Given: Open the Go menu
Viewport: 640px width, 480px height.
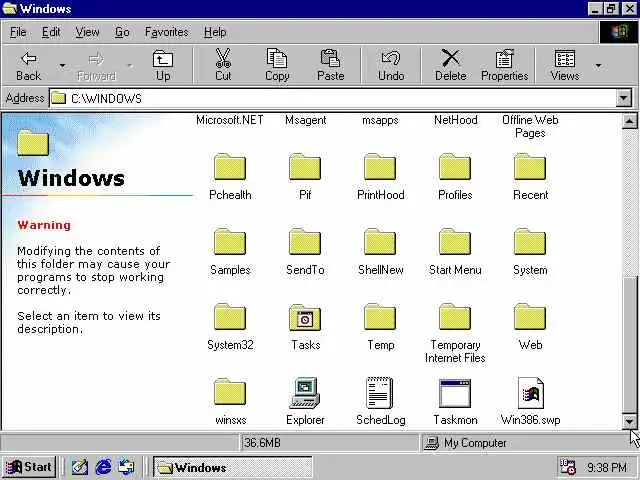Looking at the screenshot, I should 122,32.
